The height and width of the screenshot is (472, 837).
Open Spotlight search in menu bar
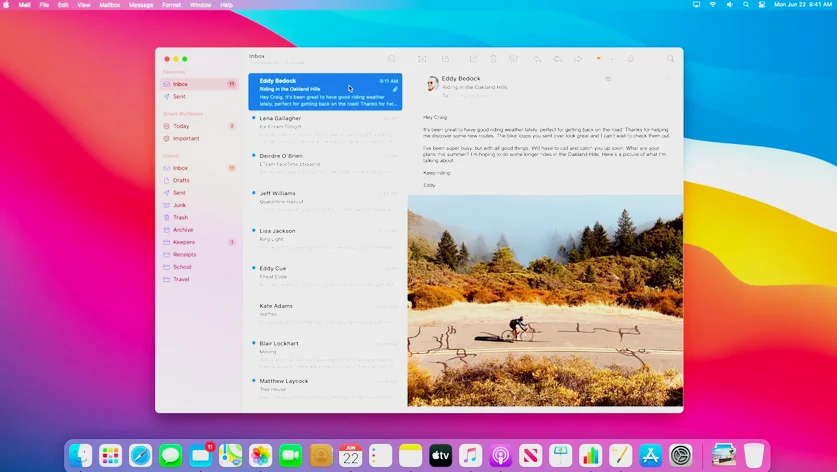[x=746, y=5]
